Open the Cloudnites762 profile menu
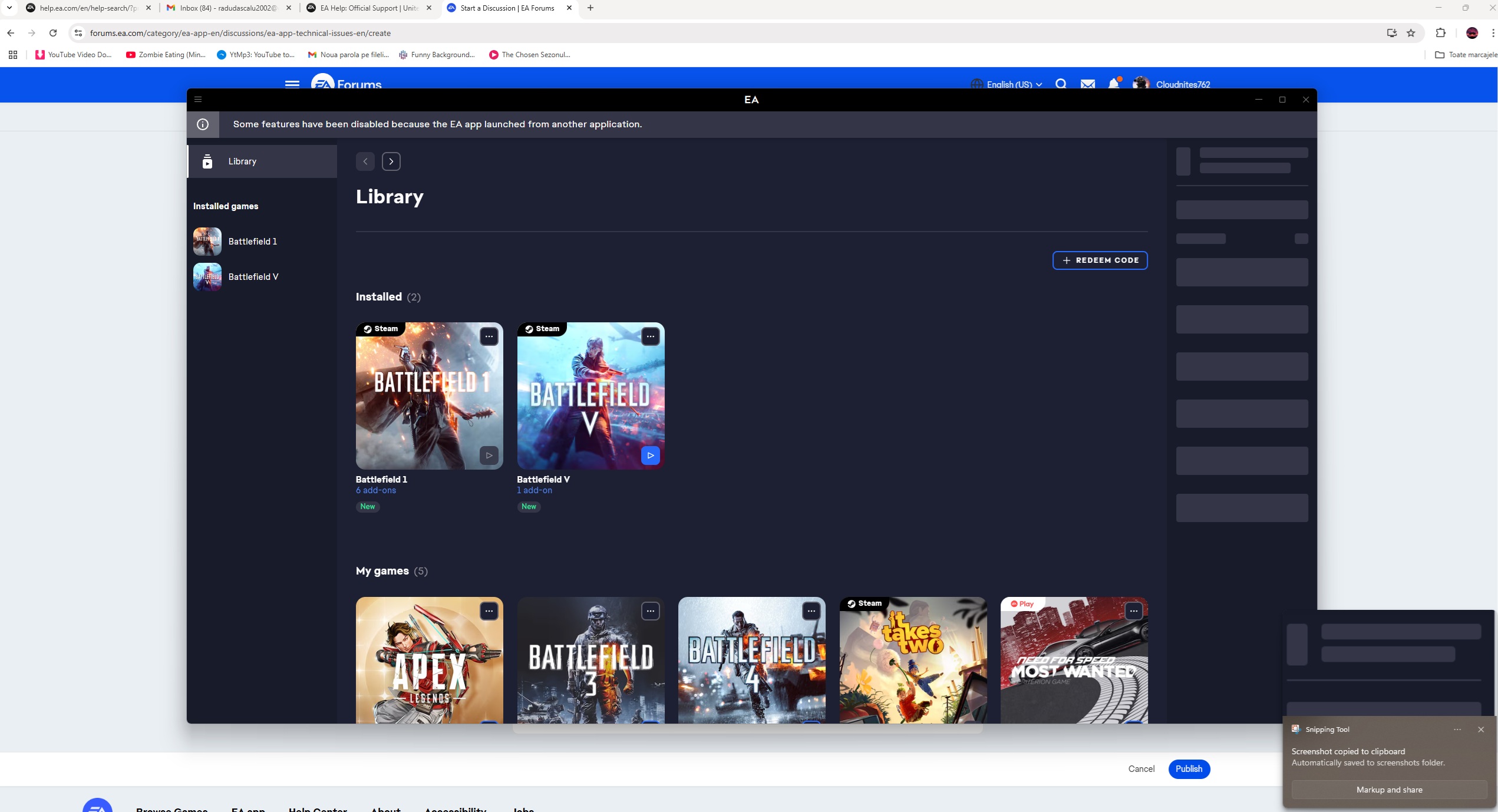The height and width of the screenshot is (812, 1498). [1172, 84]
